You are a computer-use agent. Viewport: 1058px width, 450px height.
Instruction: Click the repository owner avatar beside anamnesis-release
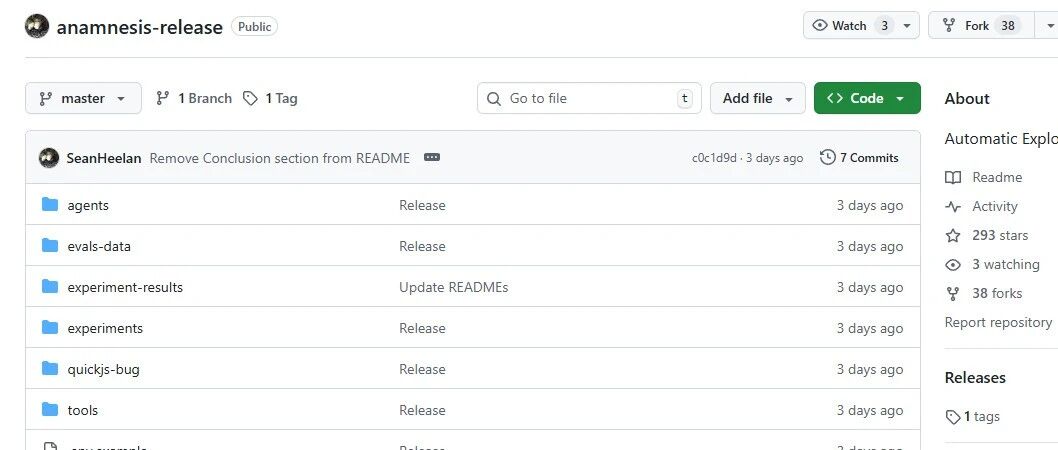click(37, 26)
